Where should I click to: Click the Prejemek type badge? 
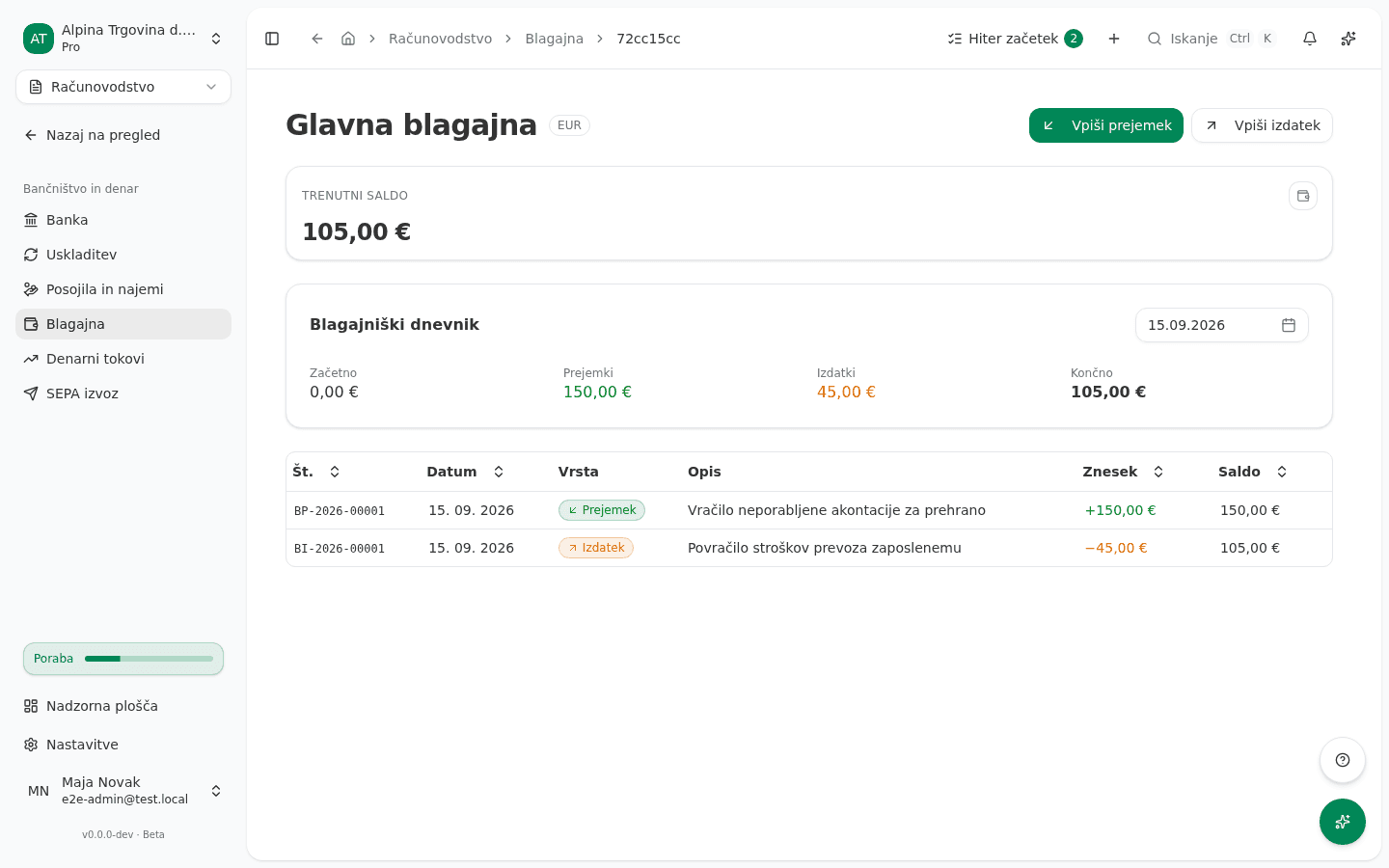(602, 510)
